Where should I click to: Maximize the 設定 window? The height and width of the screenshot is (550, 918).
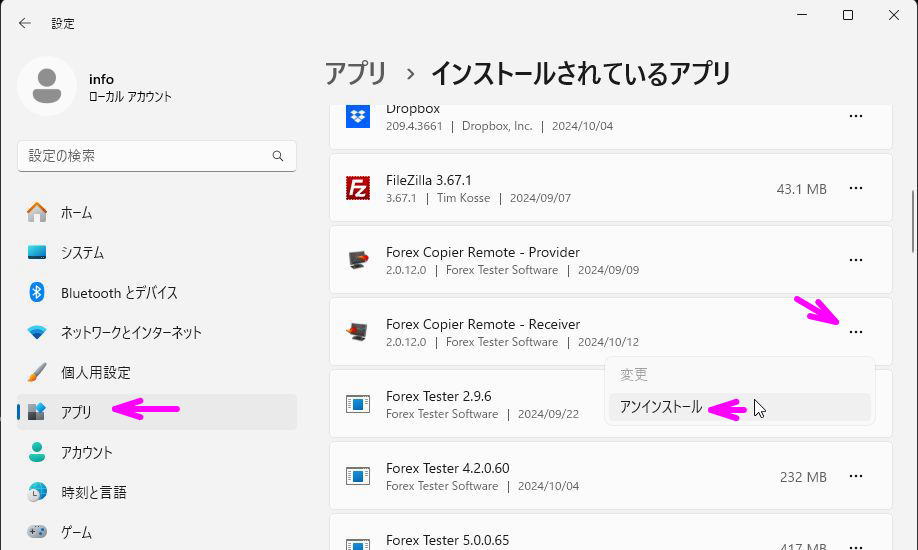(x=848, y=15)
